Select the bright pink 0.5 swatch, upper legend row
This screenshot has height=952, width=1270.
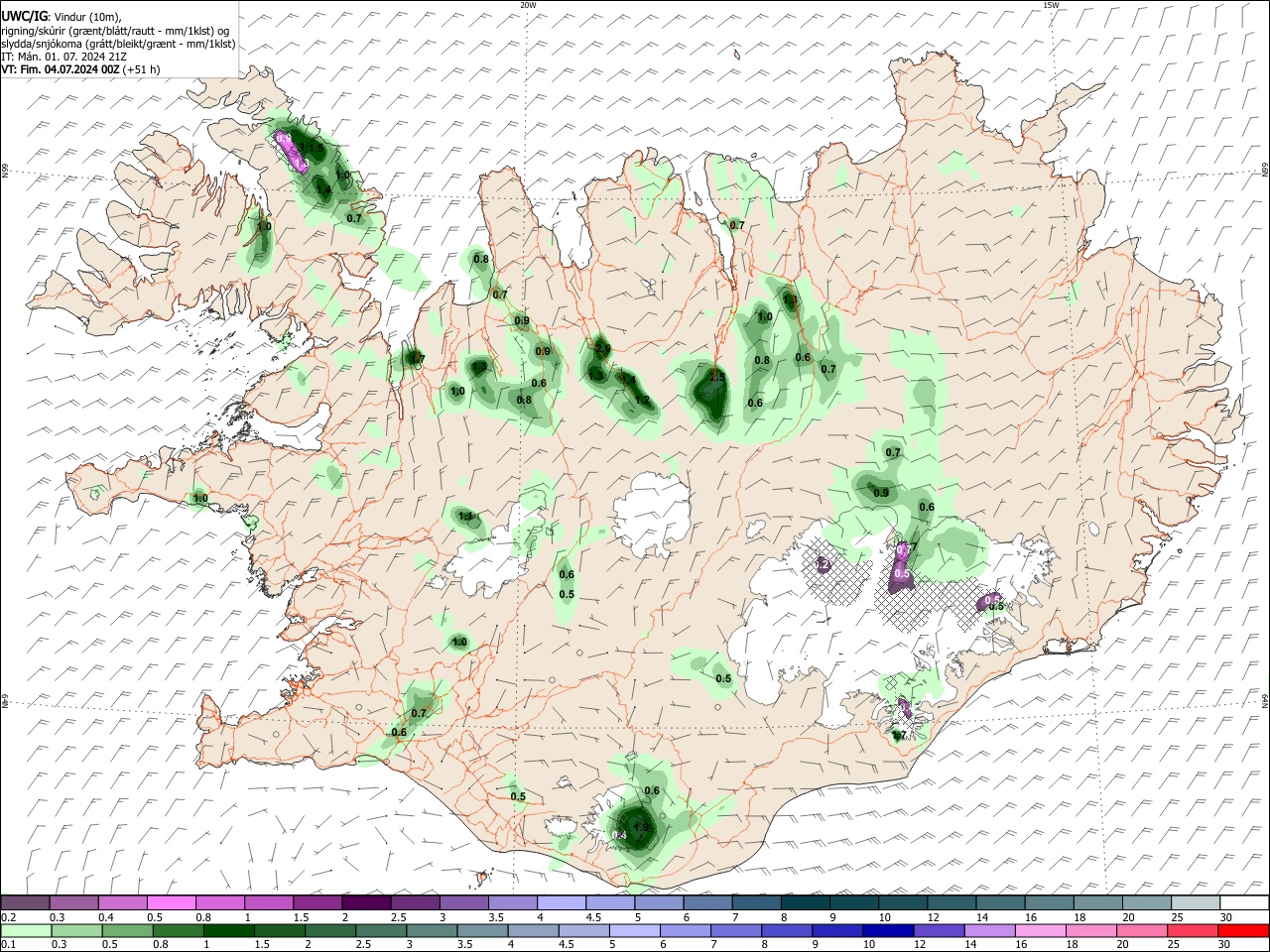[x=171, y=902]
